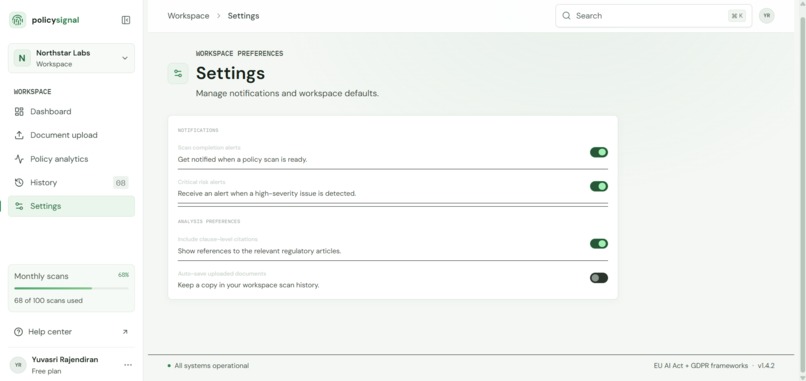Click the All systems operational status
This screenshot has height=381, width=806.
212,366
